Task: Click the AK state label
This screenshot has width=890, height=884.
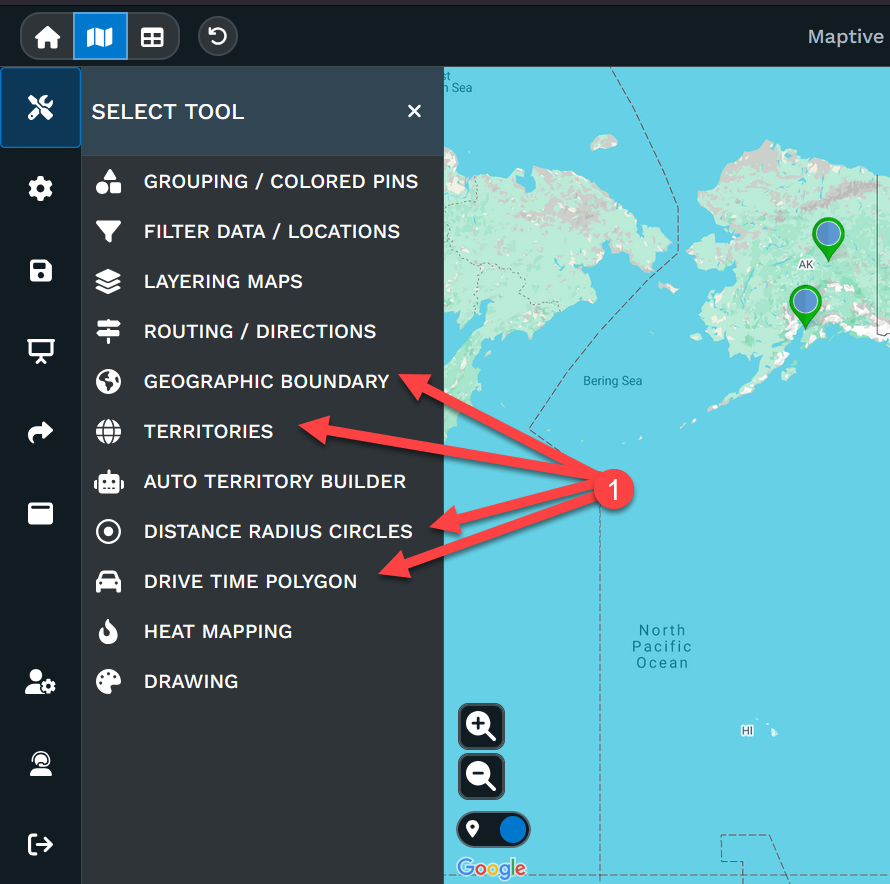Action: 806,264
